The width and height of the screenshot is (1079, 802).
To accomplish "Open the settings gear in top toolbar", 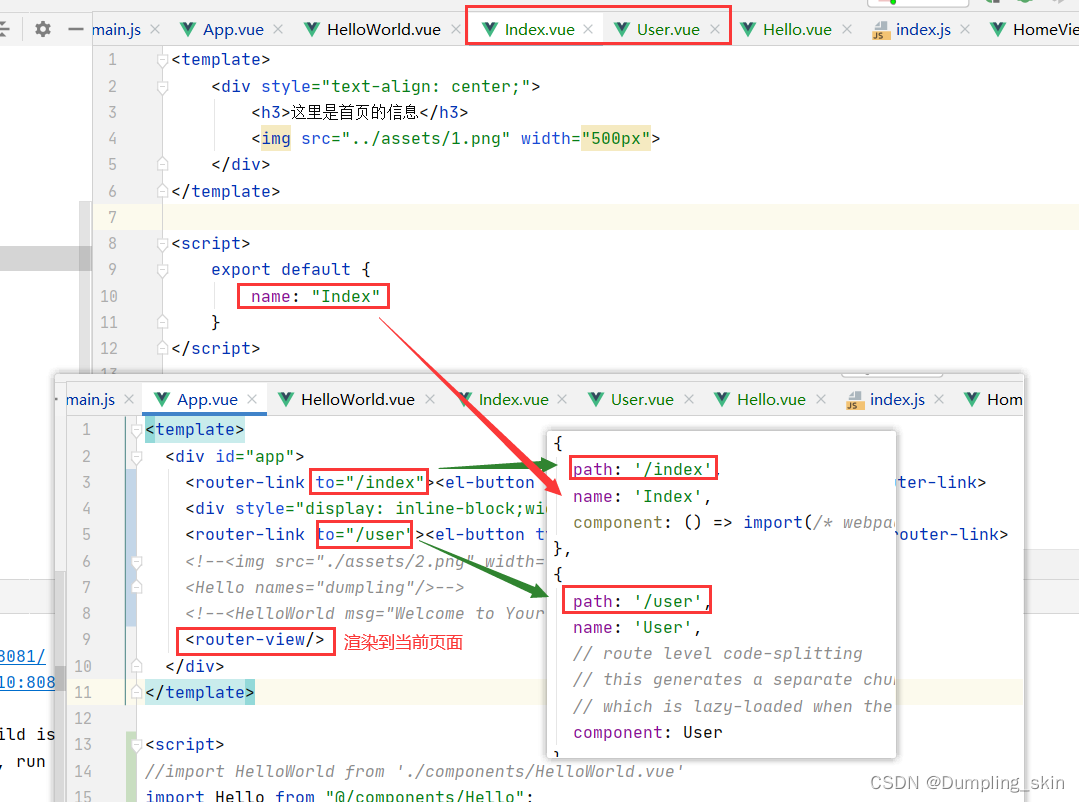I will pos(43,29).
